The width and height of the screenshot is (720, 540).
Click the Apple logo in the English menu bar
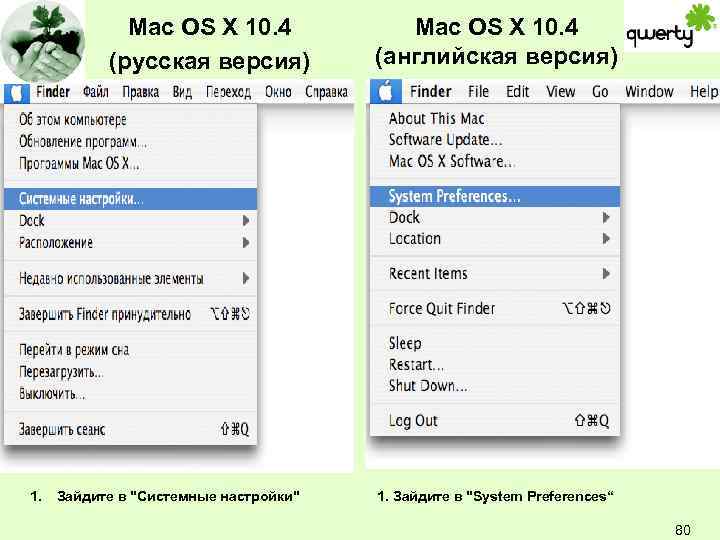pos(385,91)
